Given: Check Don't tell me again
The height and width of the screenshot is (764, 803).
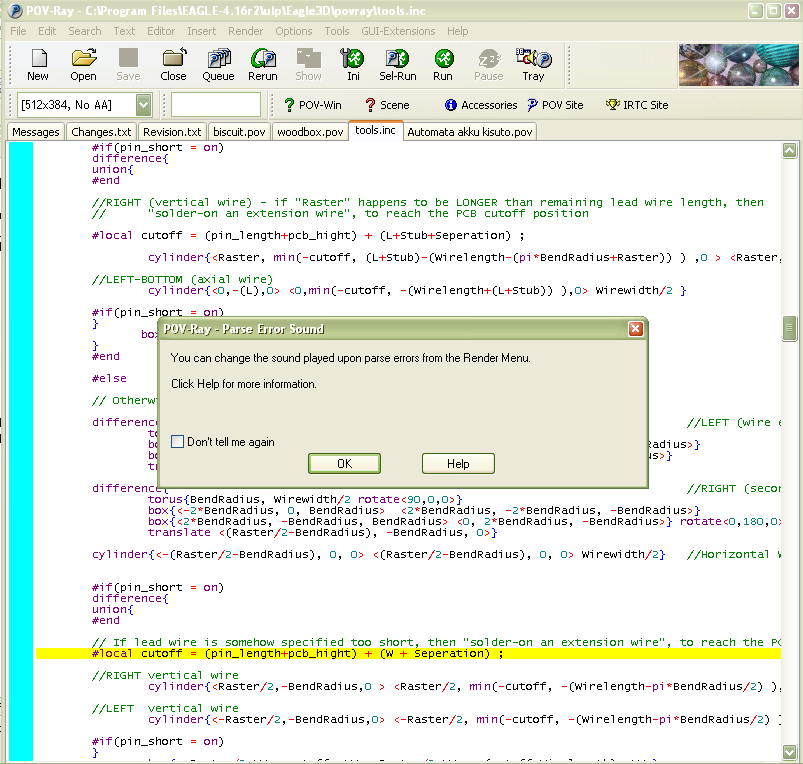Looking at the screenshot, I should 177,441.
